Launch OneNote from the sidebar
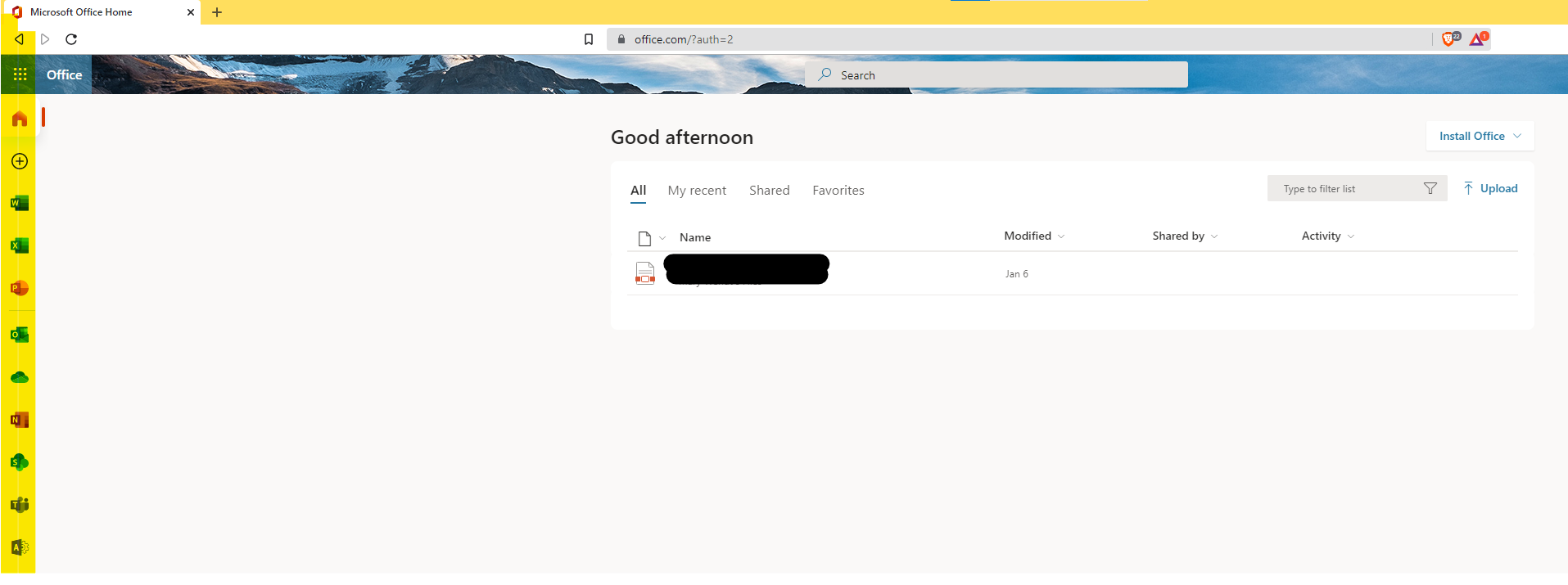This screenshot has height=585, width=1568. [20, 420]
